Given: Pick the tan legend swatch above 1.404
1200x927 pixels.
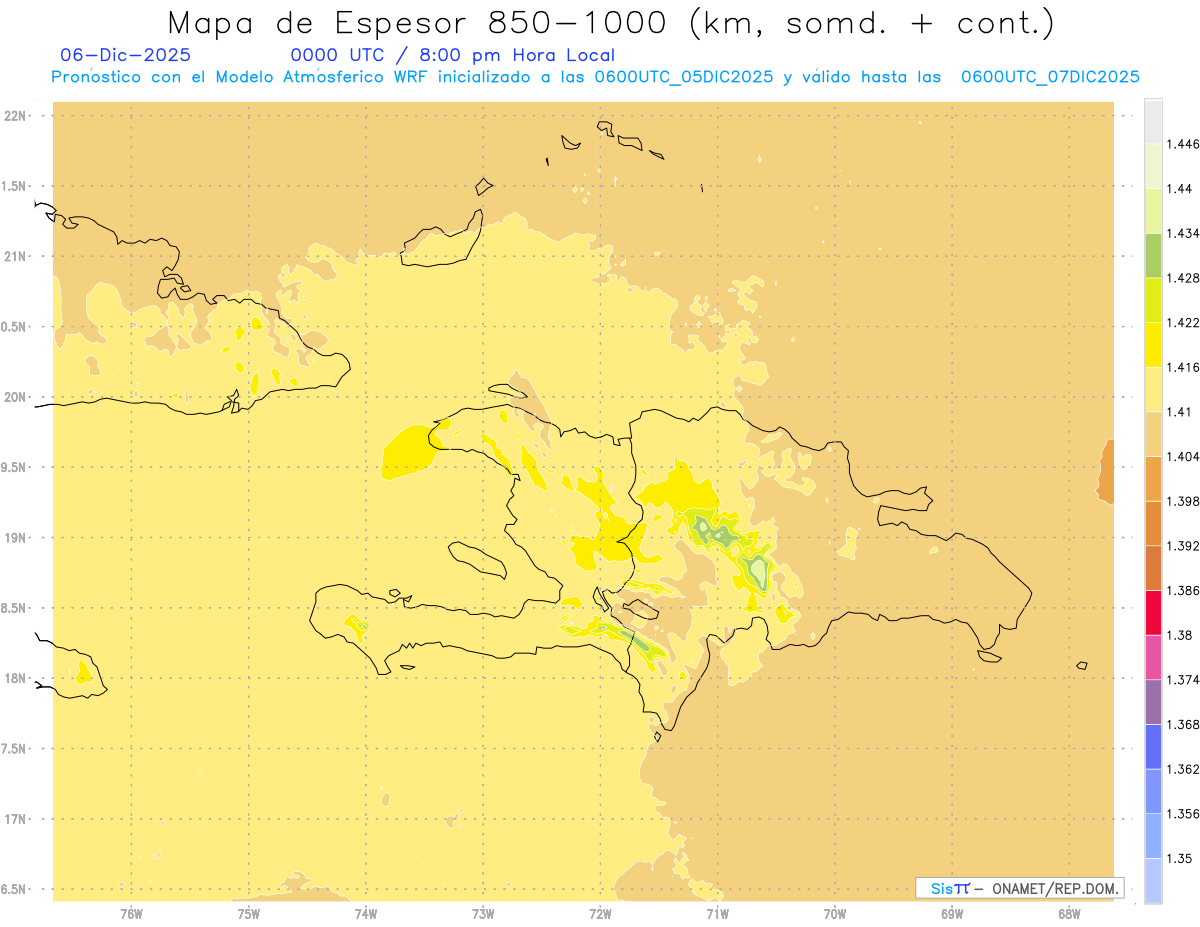Looking at the screenshot, I should pos(1153,434).
